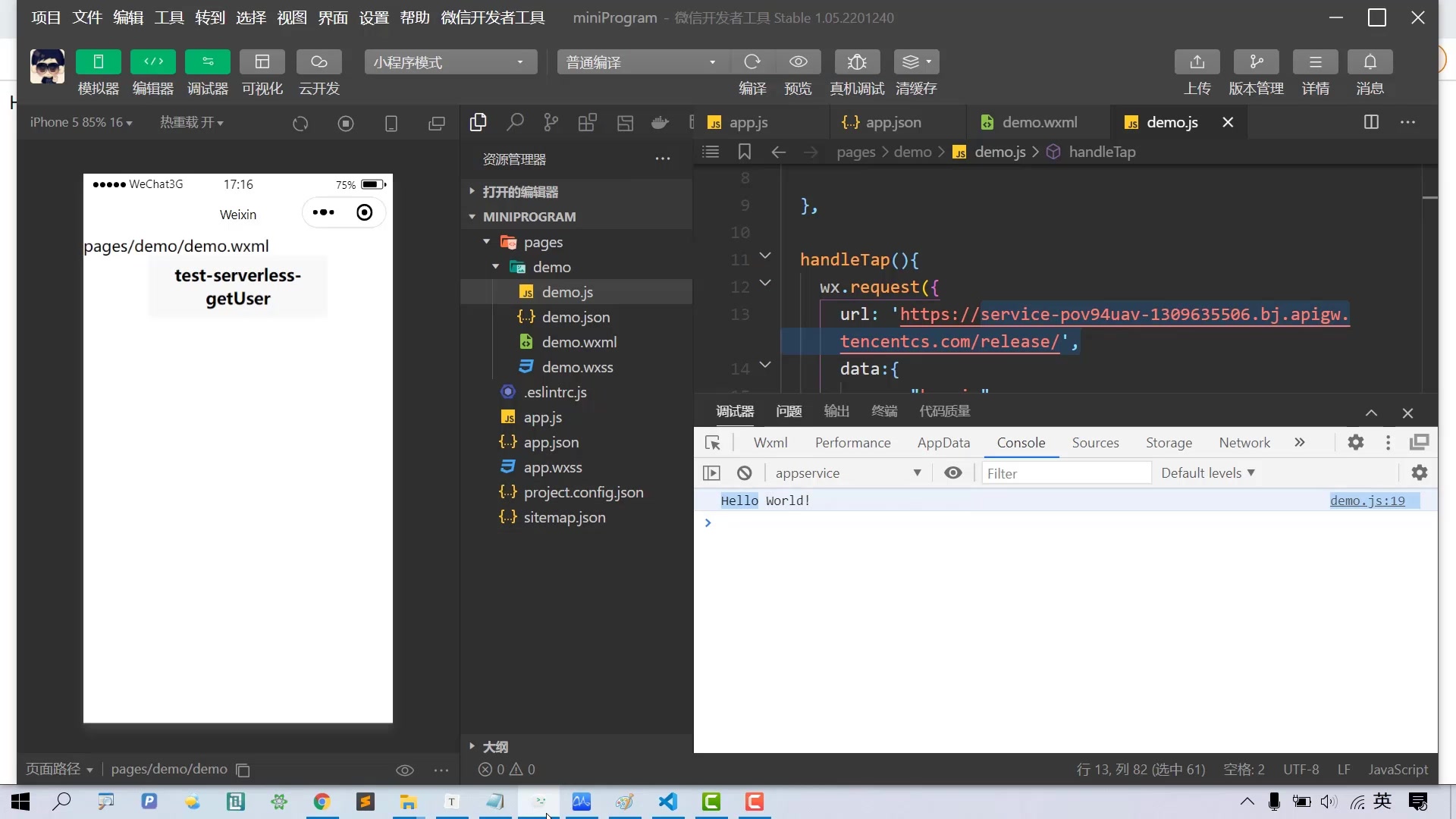Open sitemap.json in the file tree
This screenshot has width=1456, height=819.
pyautogui.click(x=576, y=517)
